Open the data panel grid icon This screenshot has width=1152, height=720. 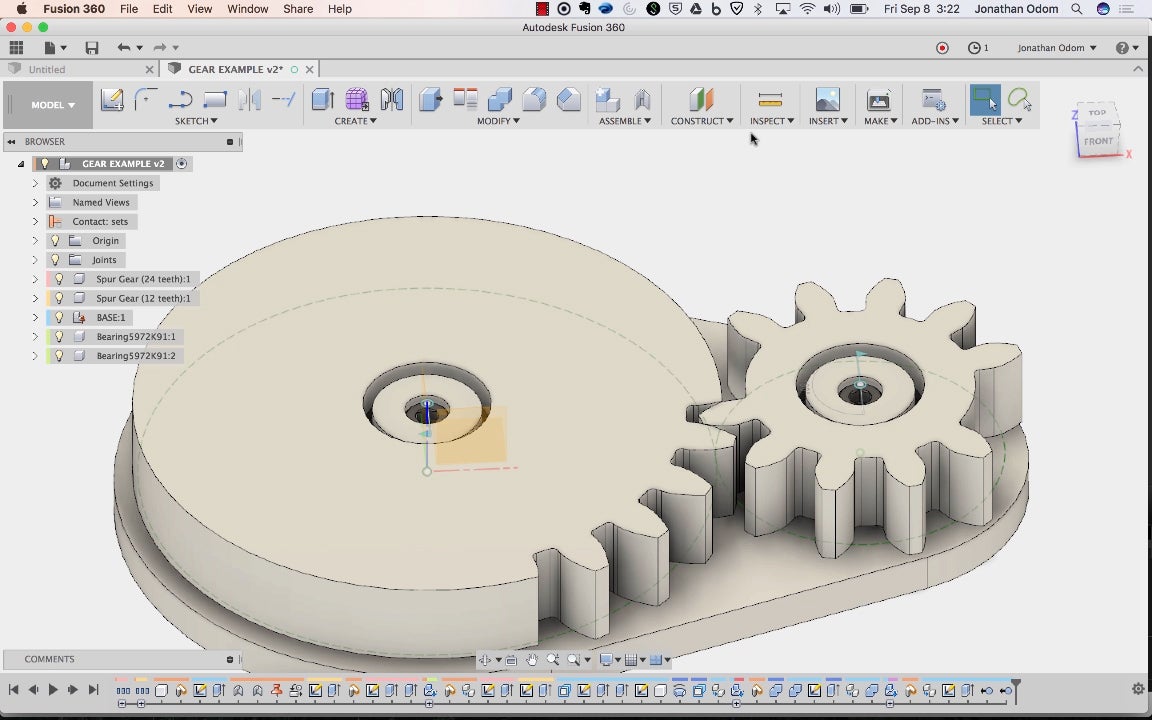click(x=16, y=48)
